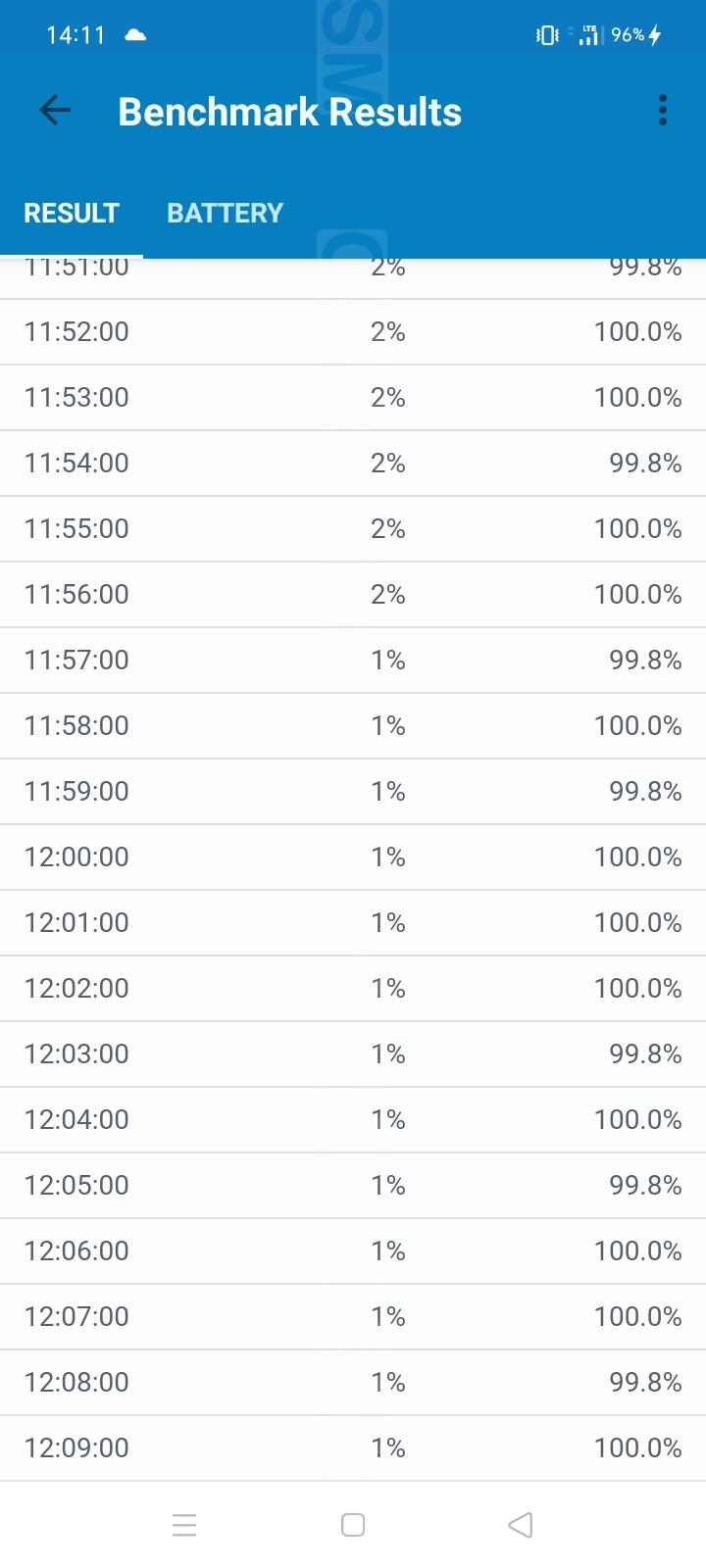Viewport: 706px width, 1568px height.
Task: Tap the 12:09:00 timestamp entry
Action: (76, 1448)
